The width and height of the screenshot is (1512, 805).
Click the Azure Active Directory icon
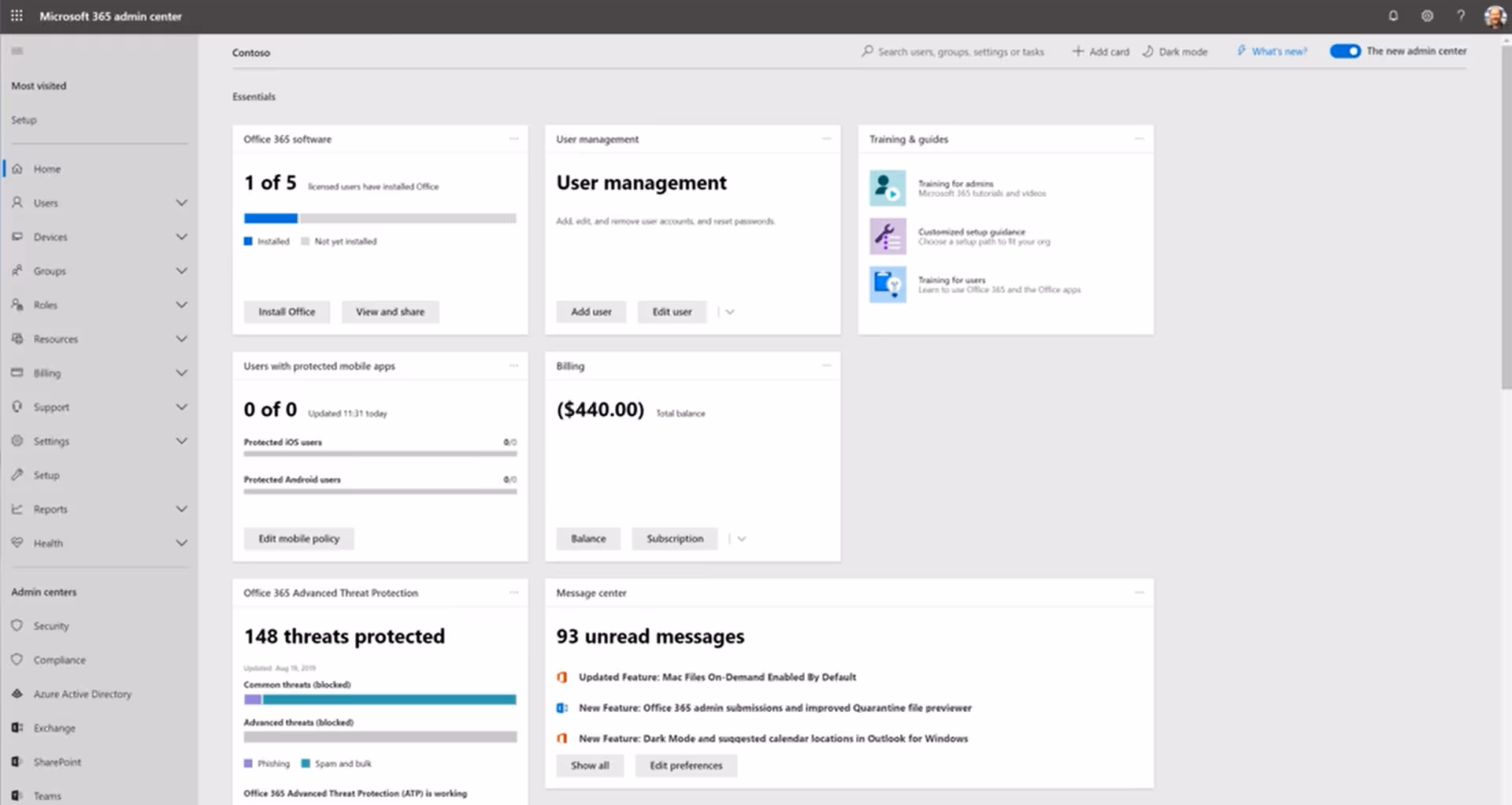click(17, 694)
